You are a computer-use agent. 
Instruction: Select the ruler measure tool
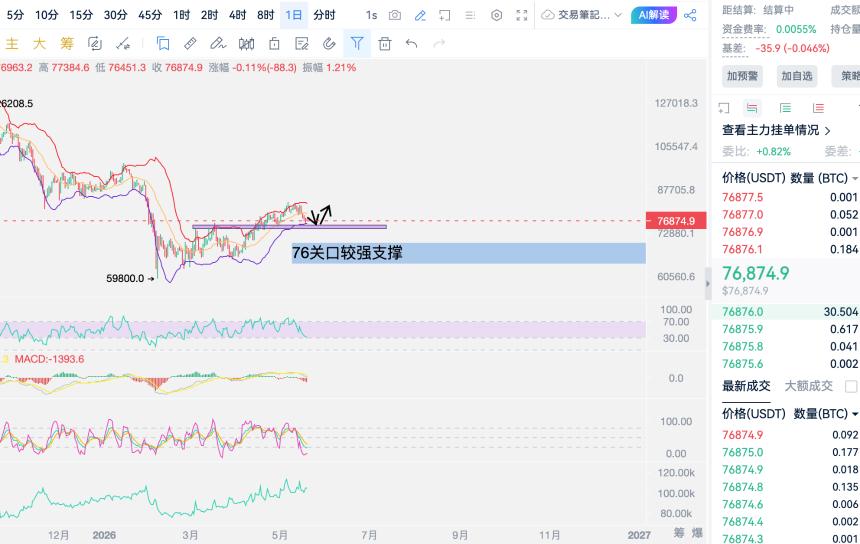(190, 43)
